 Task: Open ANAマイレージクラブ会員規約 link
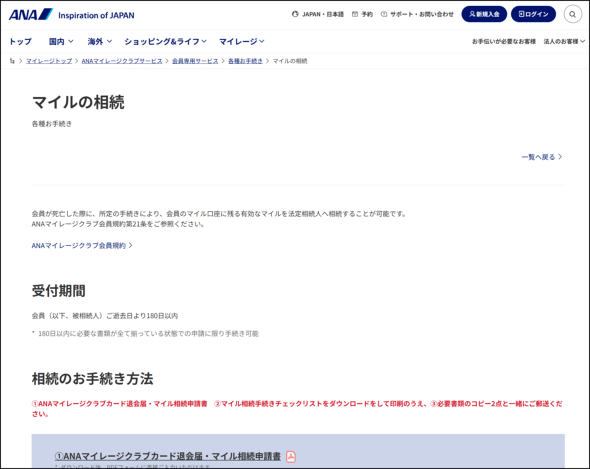[82, 245]
